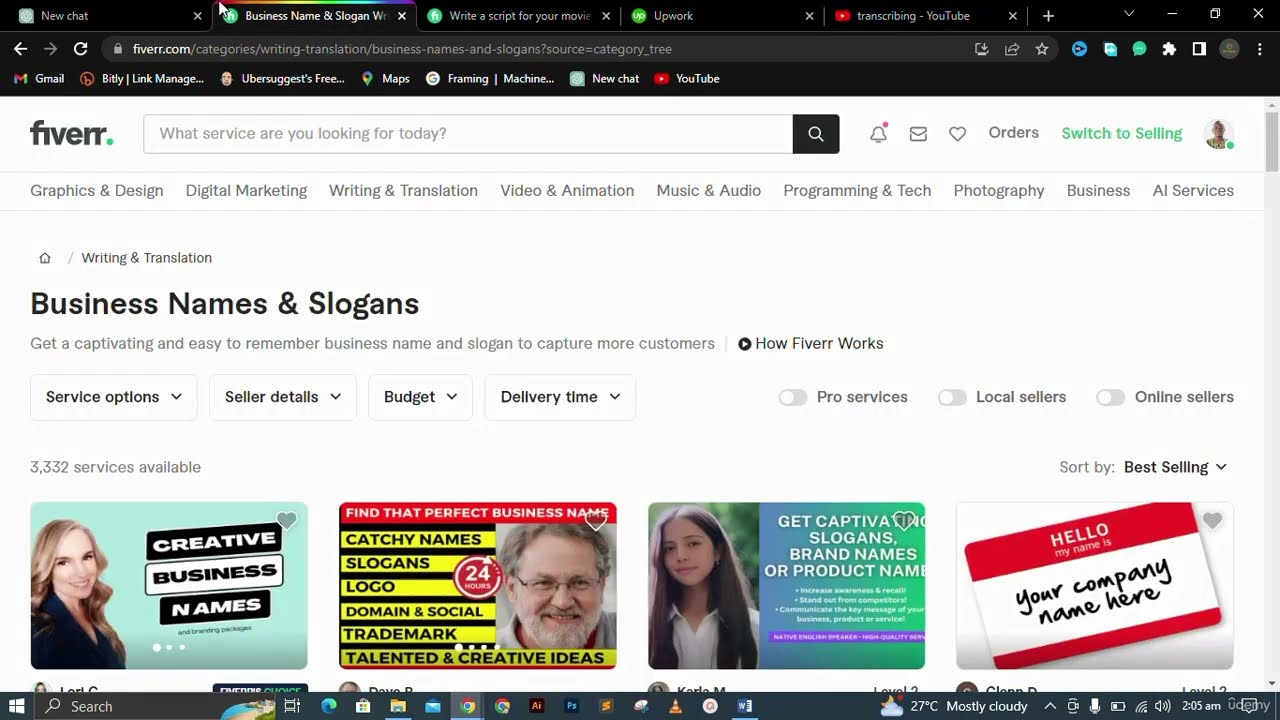Image resolution: width=1280 pixels, height=720 pixels.
Task: Expand the Delivery time filter
Action: pyautogui.click(x=560, y=397)
